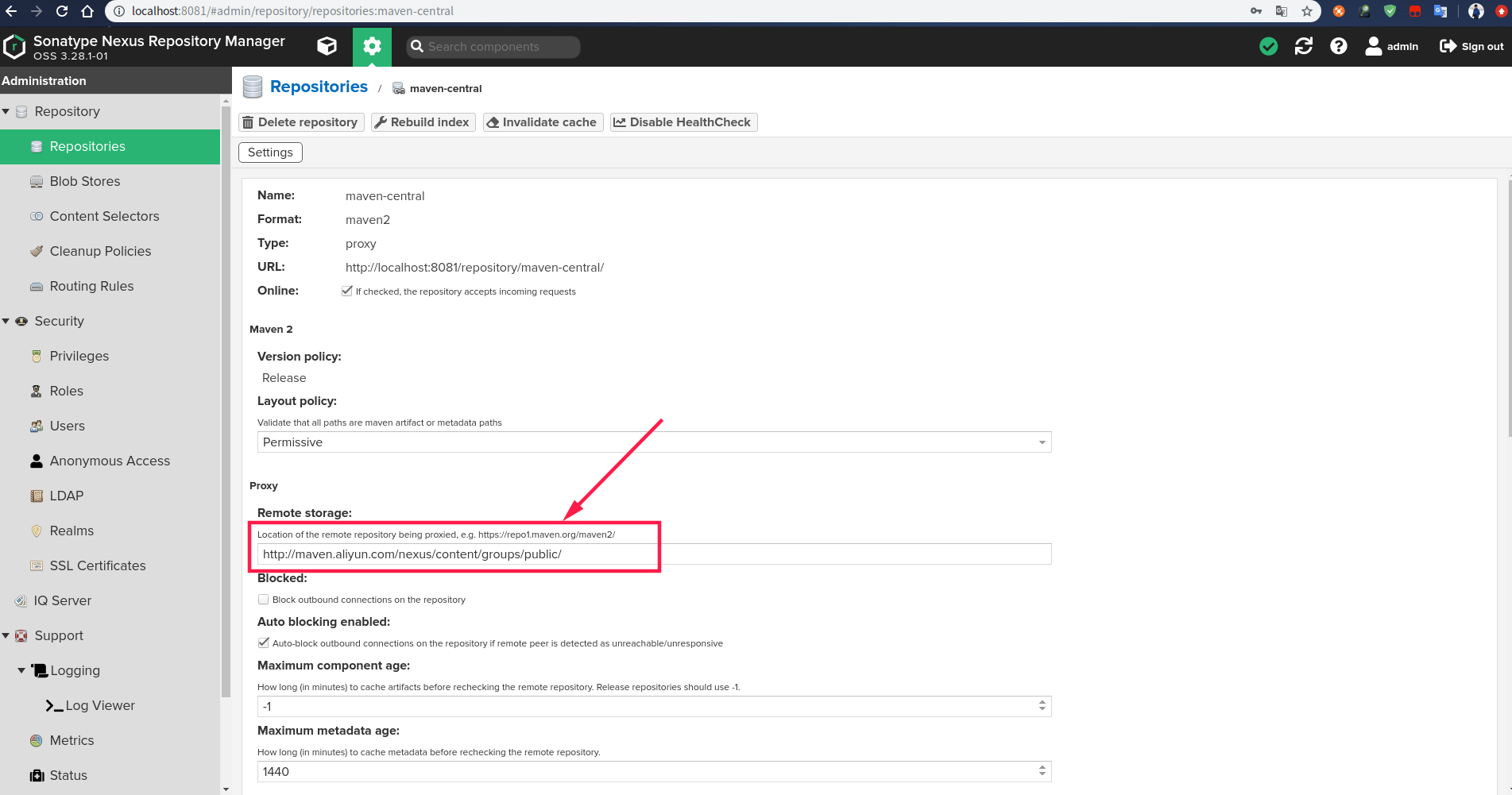Click the browser address bar URL
The height and width of the screenshot is (795, 1512).
(292, 11)
